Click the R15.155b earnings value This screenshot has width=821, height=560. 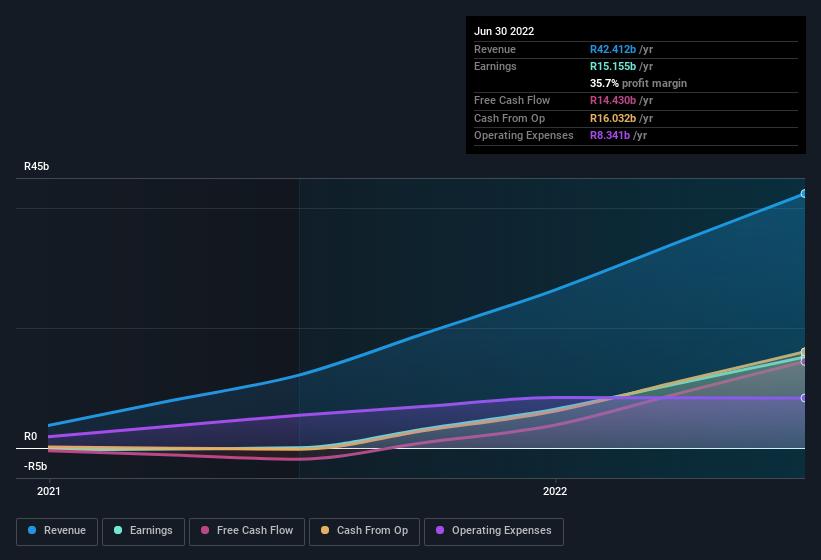tap(613, 66)
